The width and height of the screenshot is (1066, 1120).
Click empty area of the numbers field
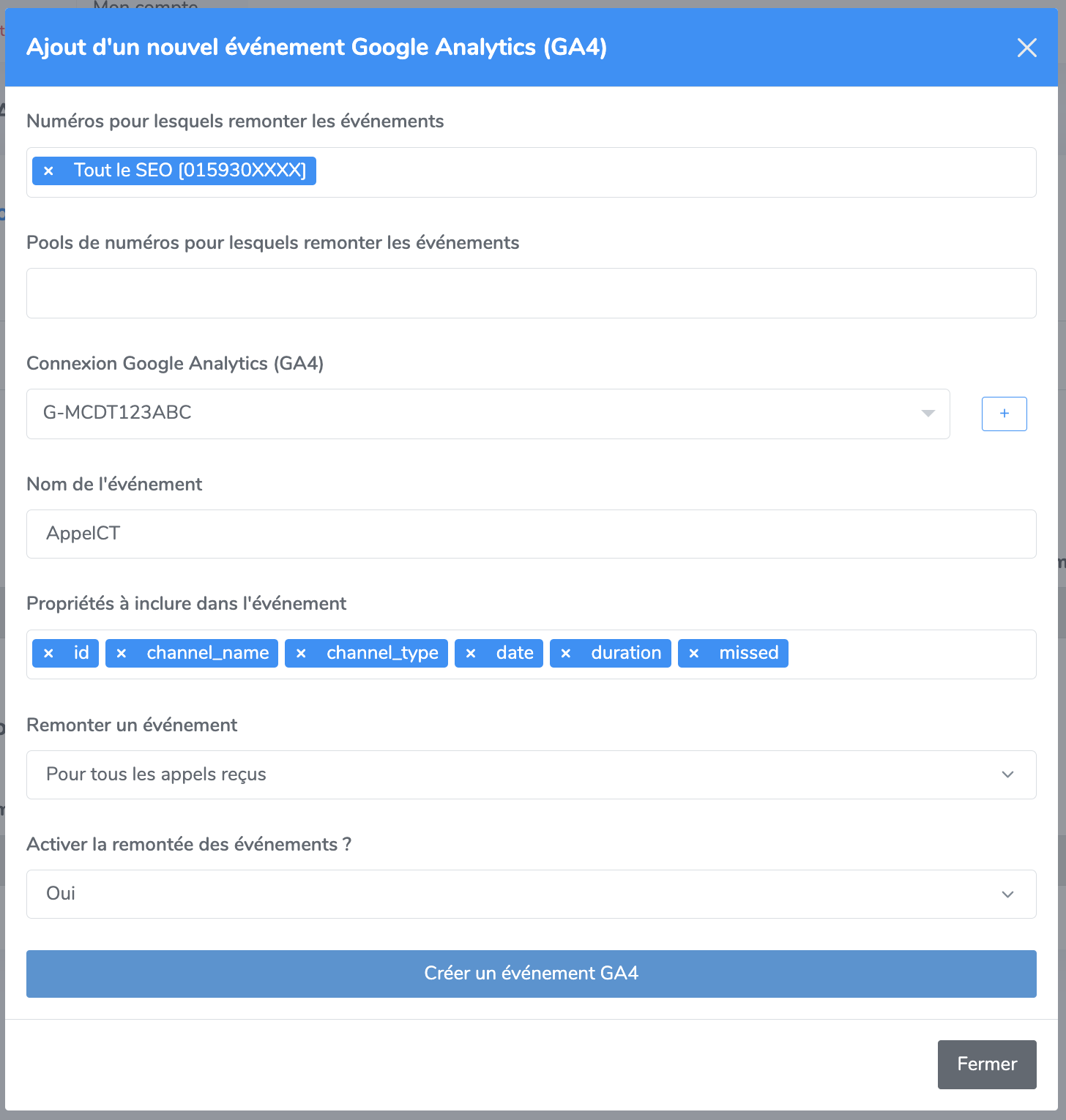[x=674, y=172]
